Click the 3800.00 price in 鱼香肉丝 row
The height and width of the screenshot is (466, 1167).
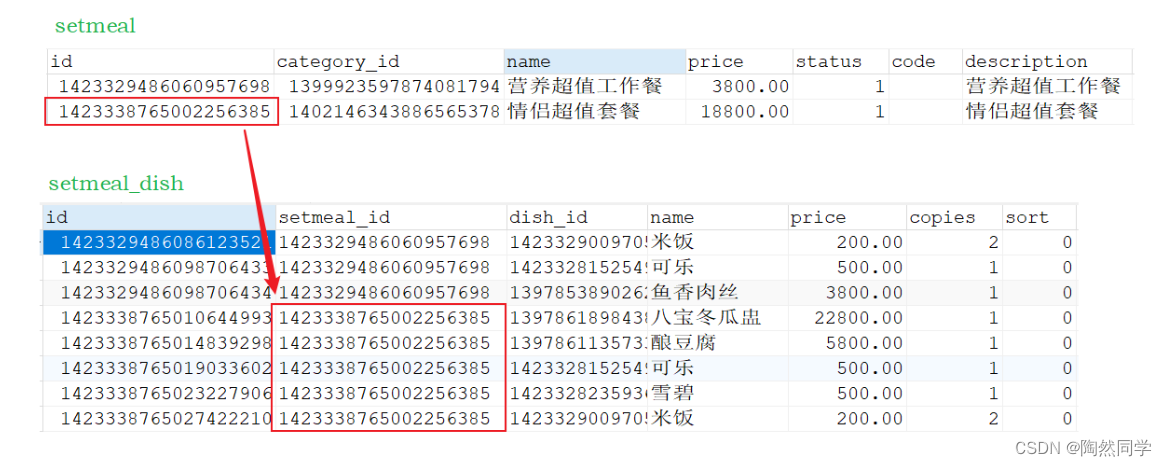point(848,293)
